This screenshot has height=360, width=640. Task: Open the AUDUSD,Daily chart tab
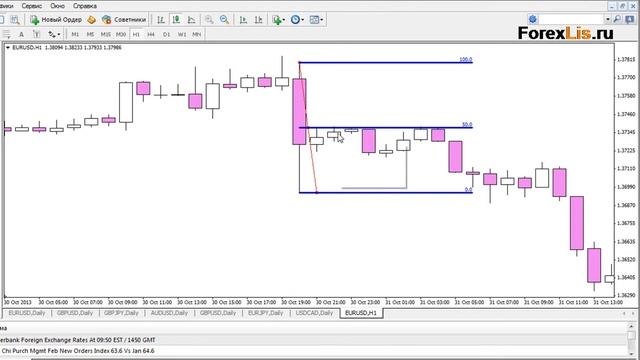click(169, 313)
